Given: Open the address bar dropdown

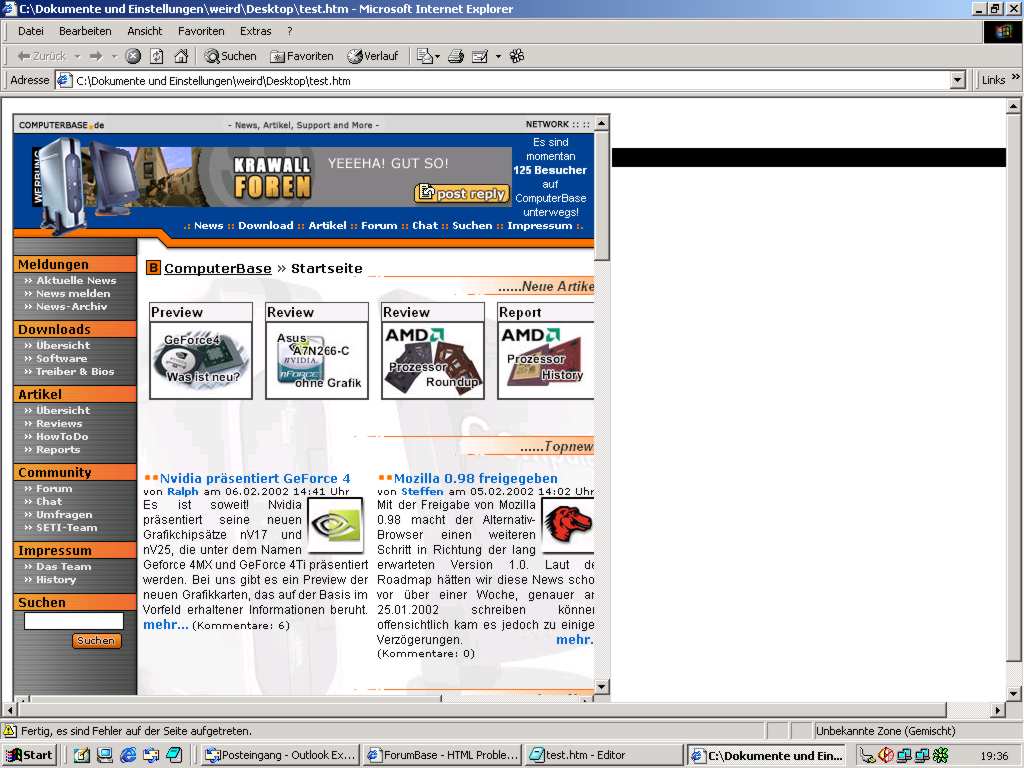Looking at the screenshot, I should pyautogui.click(x=957, y=80).
